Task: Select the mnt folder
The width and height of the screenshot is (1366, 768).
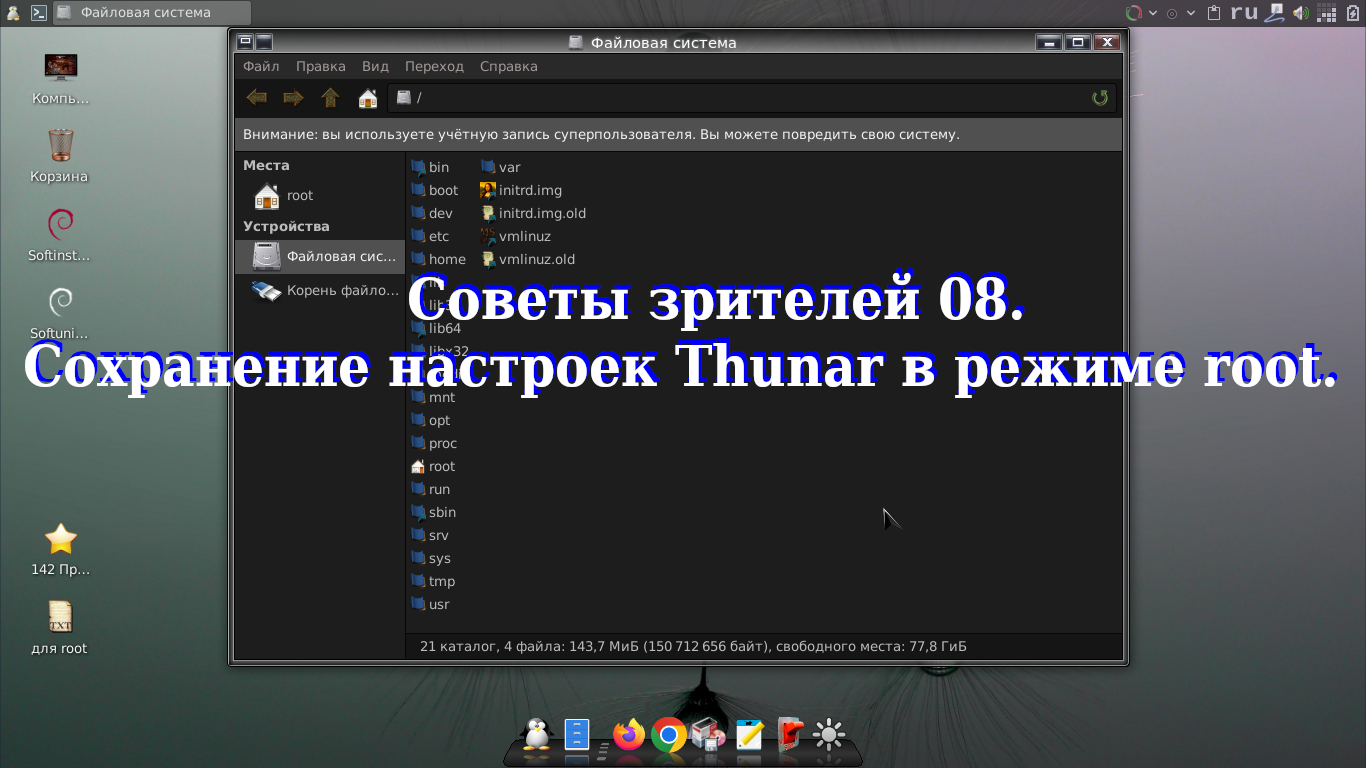Action: point(433,397)
